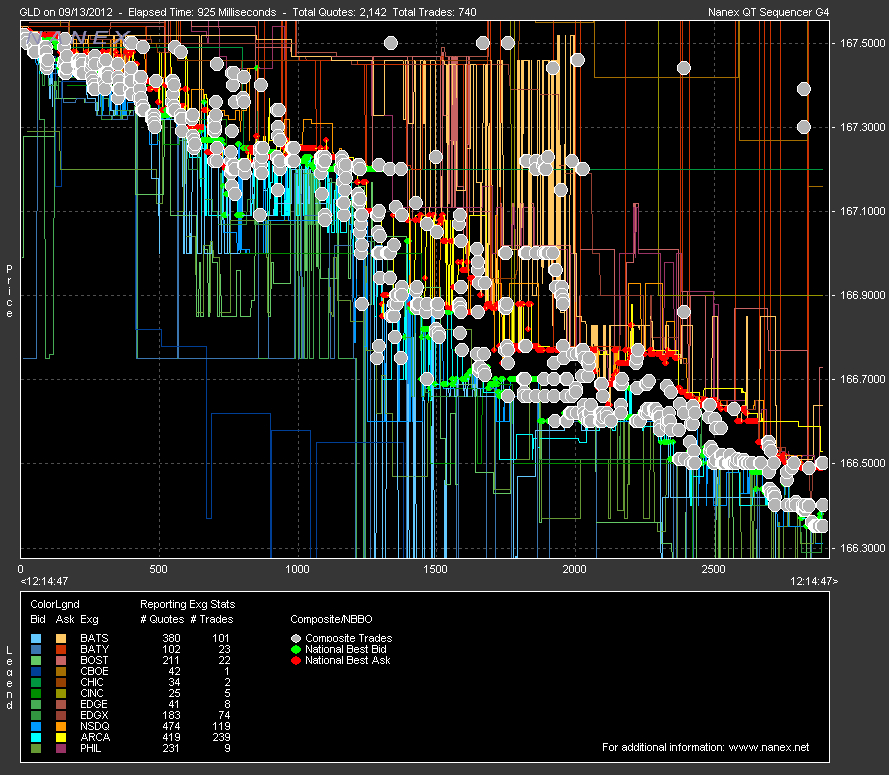Pick the EDGE bid color swatch
The width and height of the screenshot is (889, 775).
click(36, 704)
